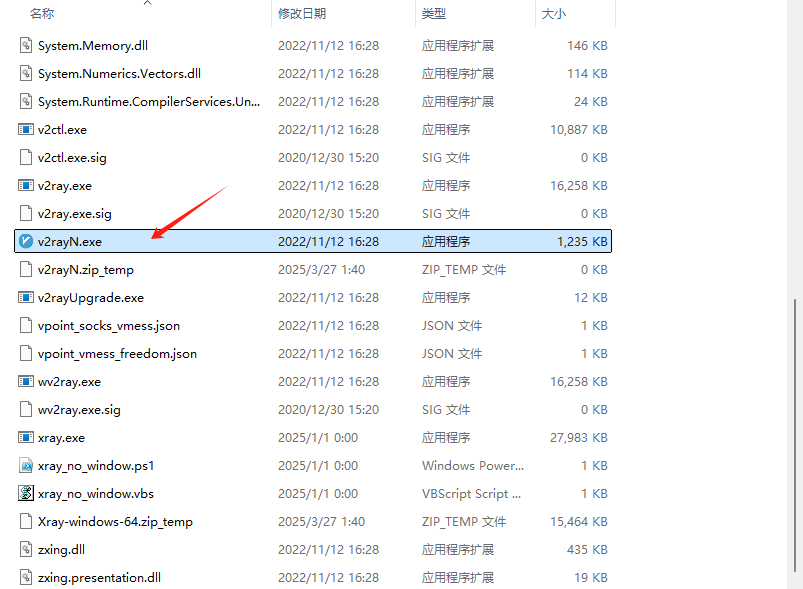Select the file name xray_no_window.vbs
Viewport: 803px width, 589px height.
(96, 494)
